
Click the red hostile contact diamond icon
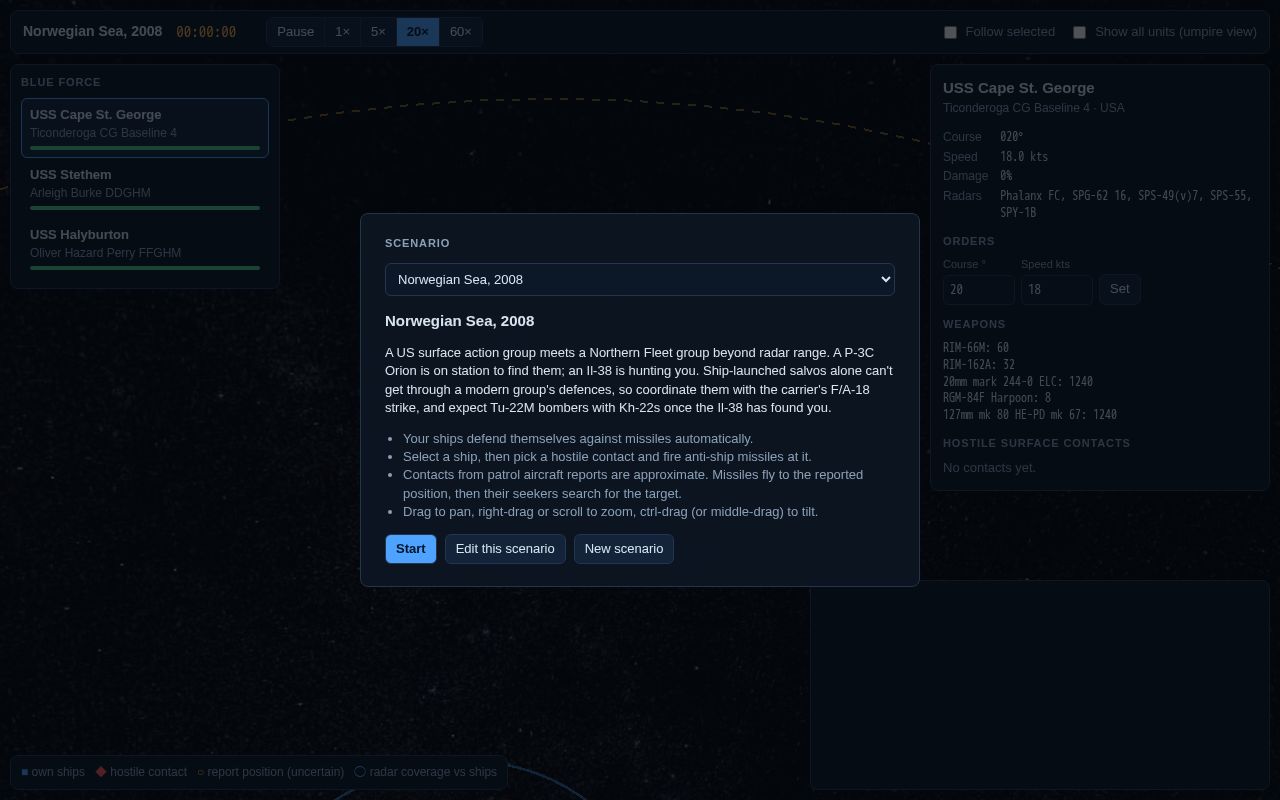point(101,772)
